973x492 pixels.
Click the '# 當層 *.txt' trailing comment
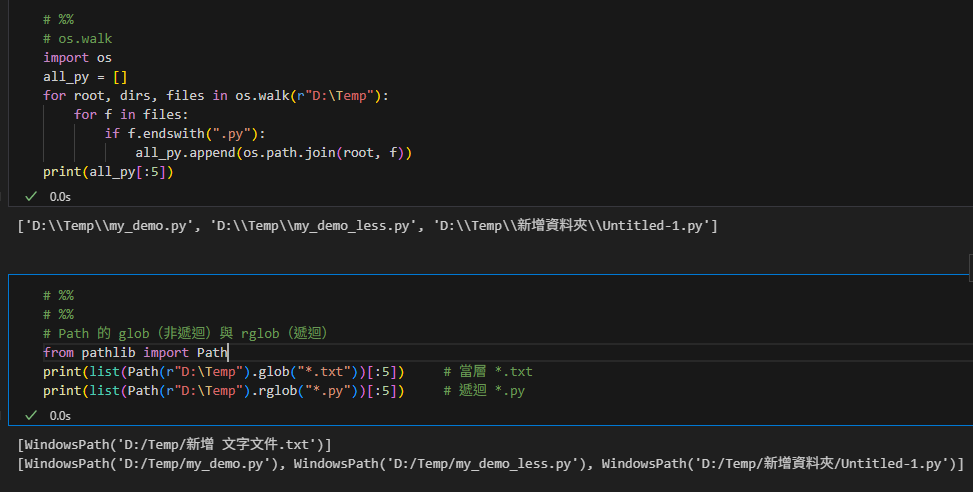(488, 372)
